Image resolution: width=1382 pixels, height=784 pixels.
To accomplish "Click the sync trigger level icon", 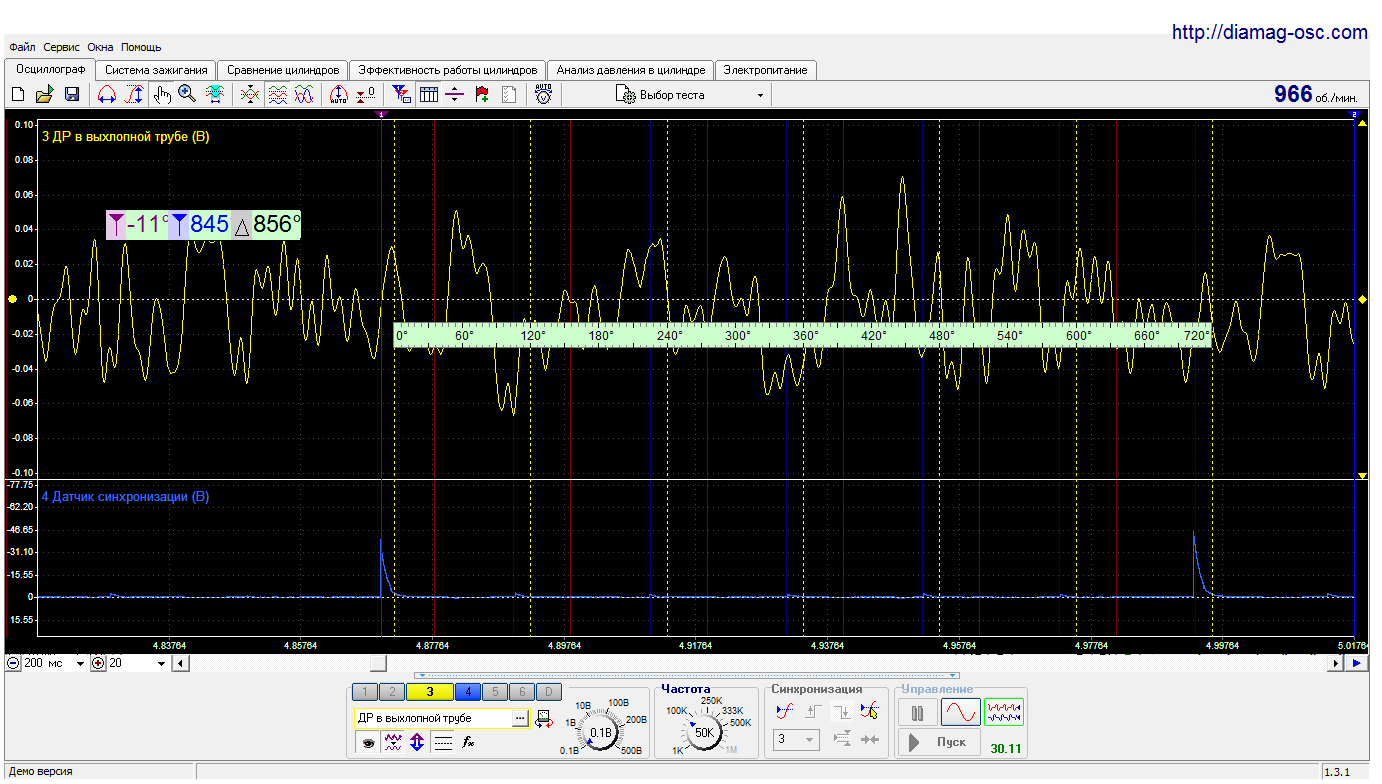I will 785,711.
